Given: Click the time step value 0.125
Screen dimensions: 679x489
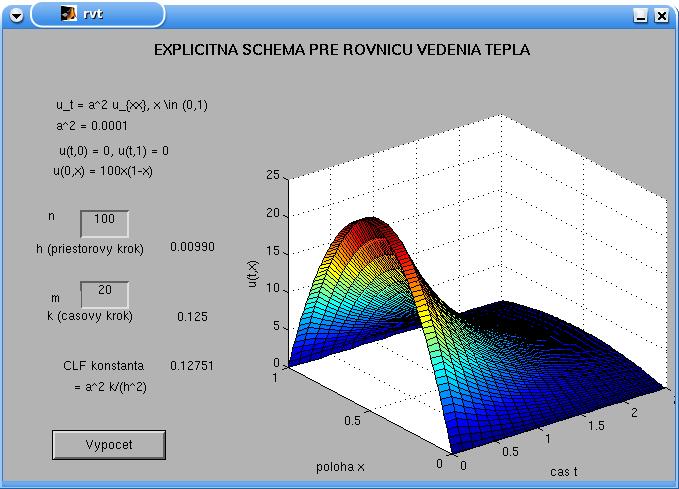Looking at the screenshot, I should coord(192,317).
